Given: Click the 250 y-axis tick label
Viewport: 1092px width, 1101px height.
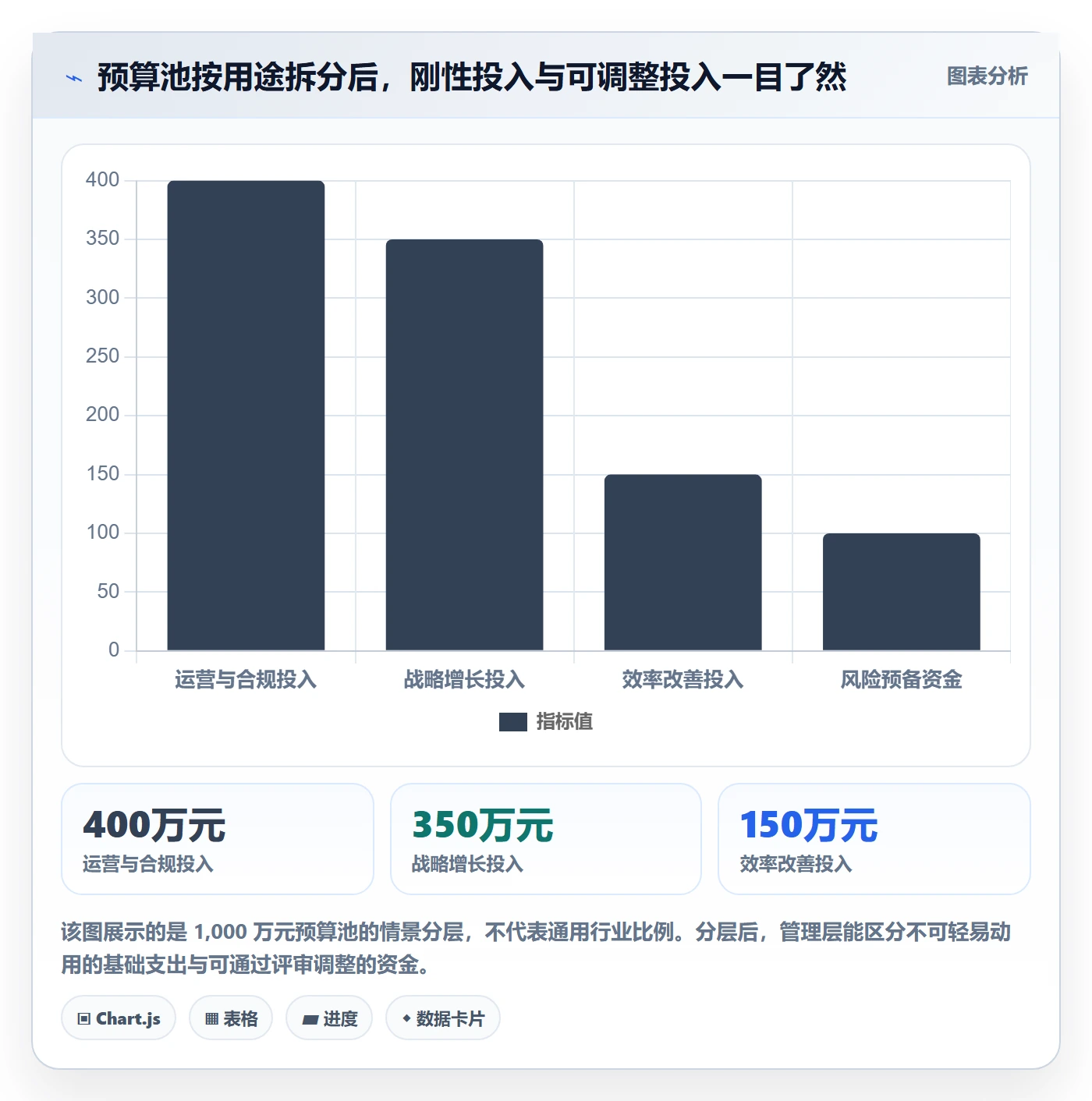Looking at the screenshot, I should 102,356.
